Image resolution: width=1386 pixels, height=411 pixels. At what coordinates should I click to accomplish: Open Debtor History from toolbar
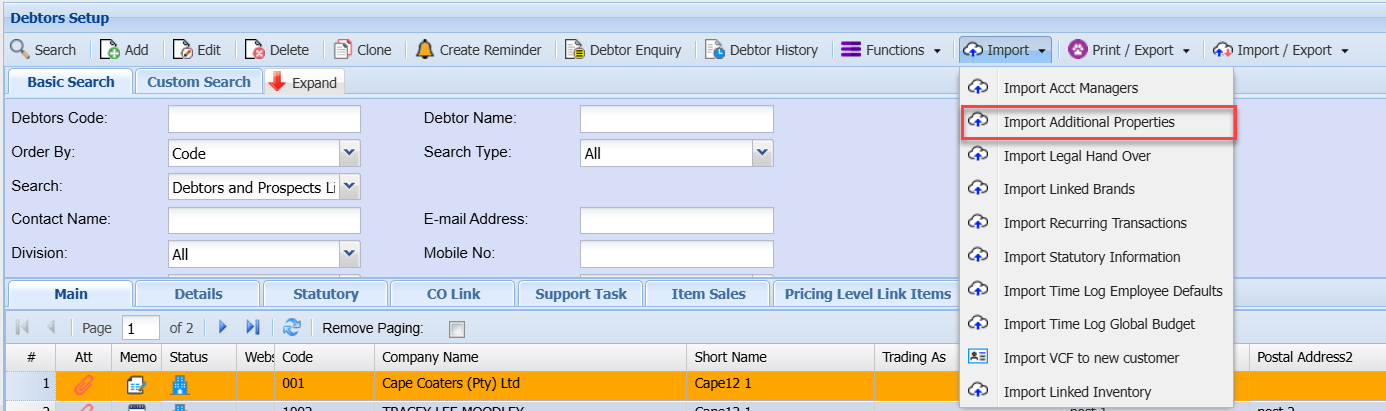point(715,50)
